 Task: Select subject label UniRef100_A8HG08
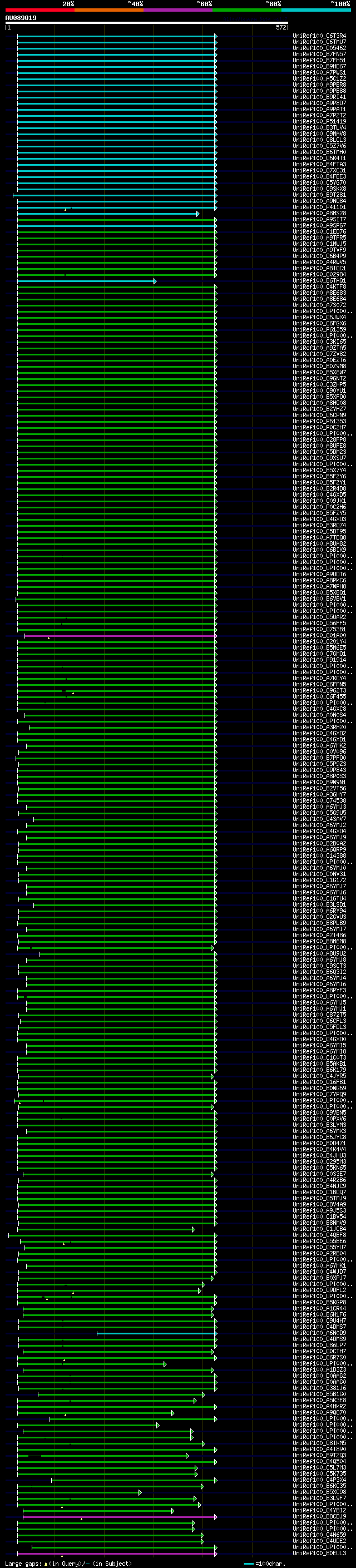(x=319, y=403)
